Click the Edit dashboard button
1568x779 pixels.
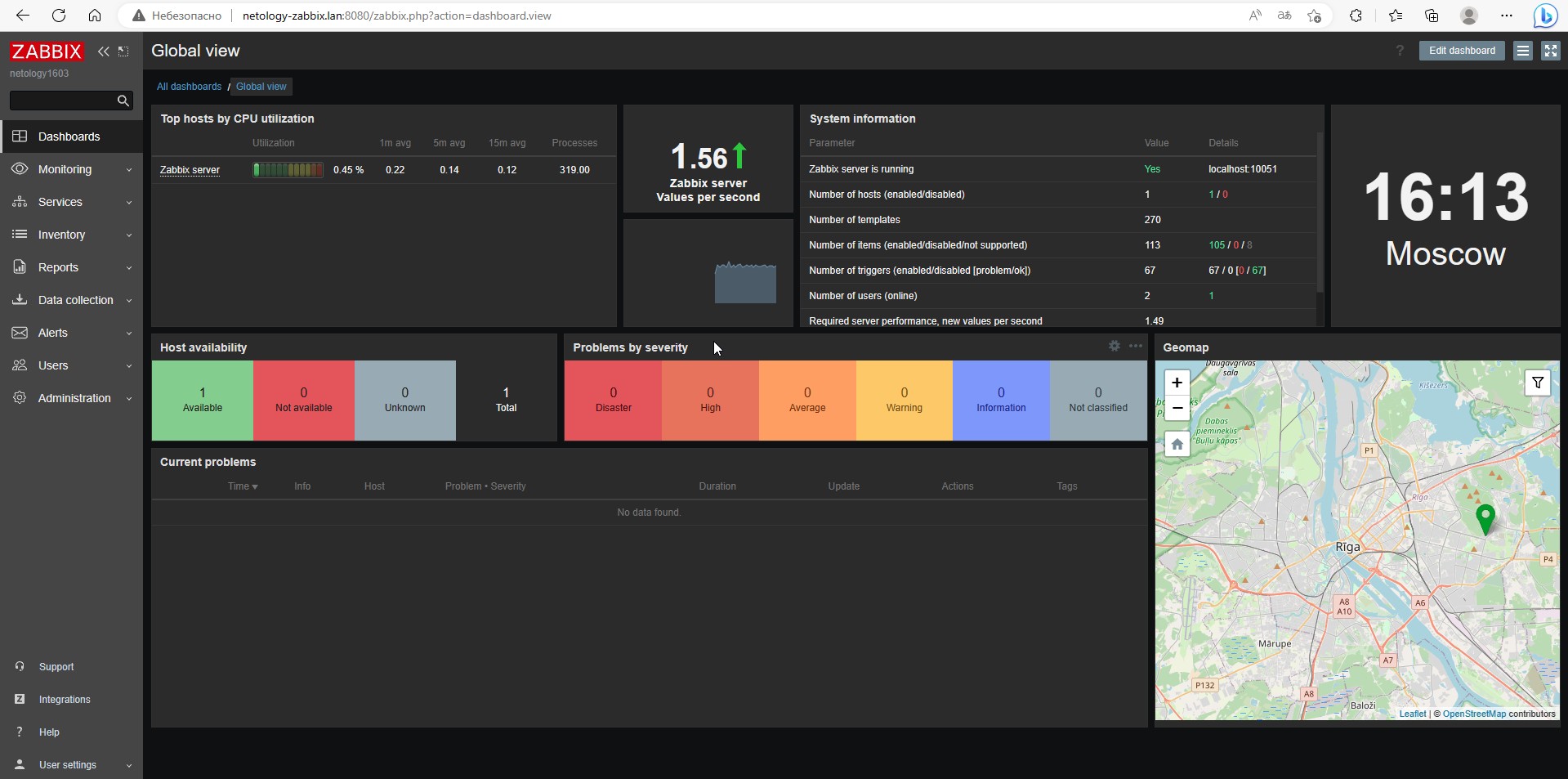point(1462,50)
